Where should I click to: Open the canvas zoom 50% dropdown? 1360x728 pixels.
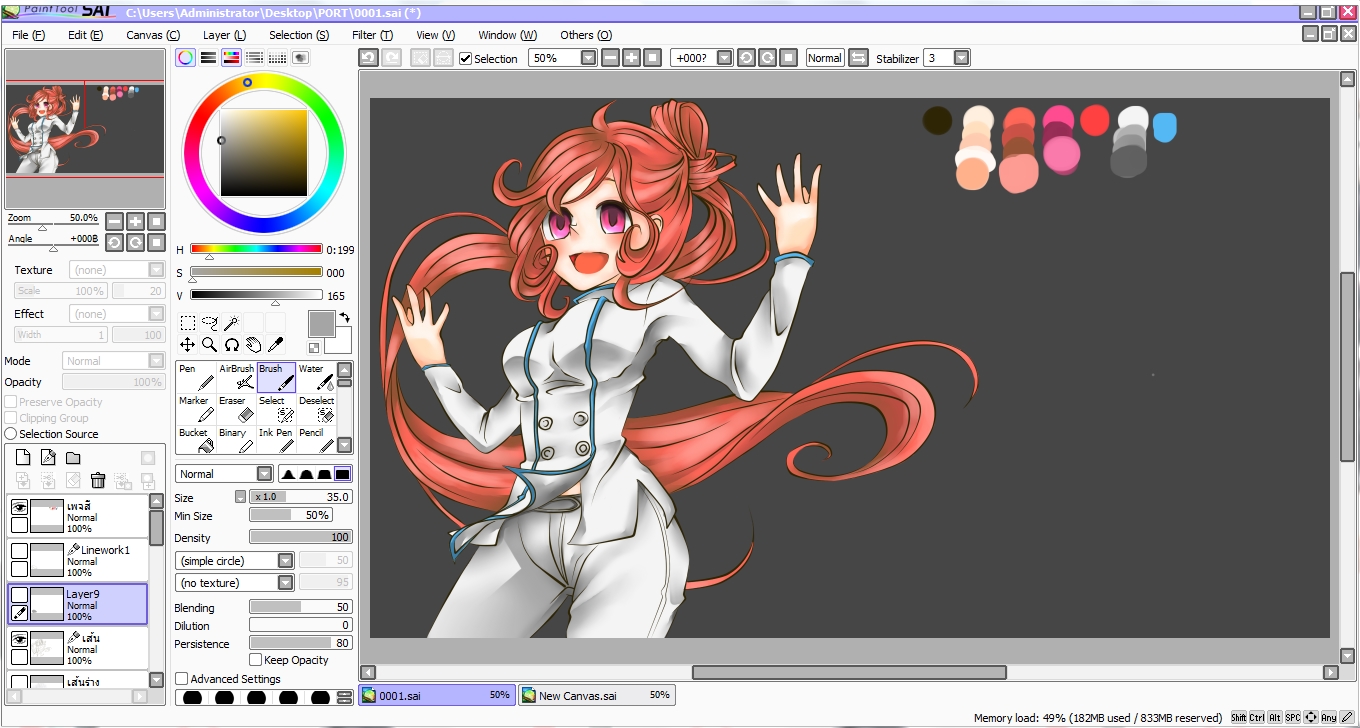tap(588, 58)
